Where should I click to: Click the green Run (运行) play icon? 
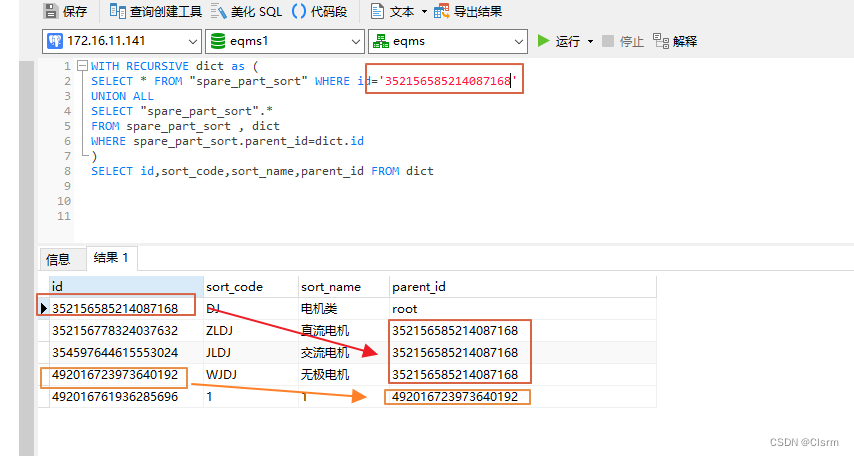coord(543,41)
